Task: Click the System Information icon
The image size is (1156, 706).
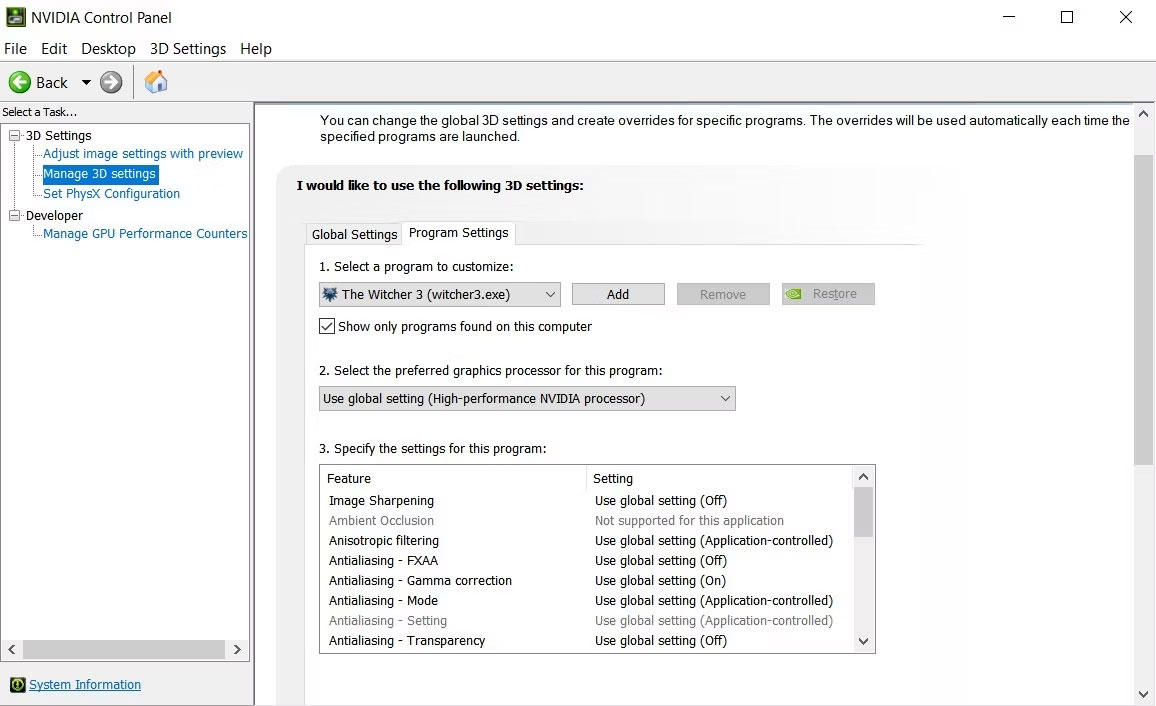Action: click(18, 685)
